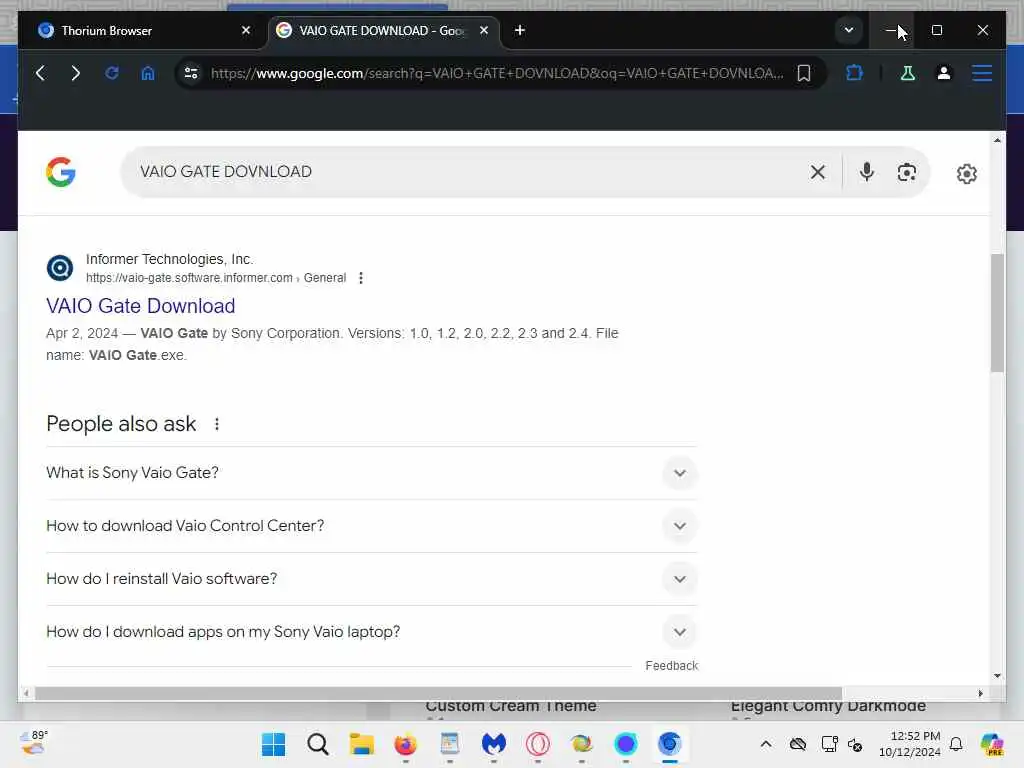The width and height of the screenshot is (1024, 768).
Task: Click the address bar URL
Action: tap(496, 73)
